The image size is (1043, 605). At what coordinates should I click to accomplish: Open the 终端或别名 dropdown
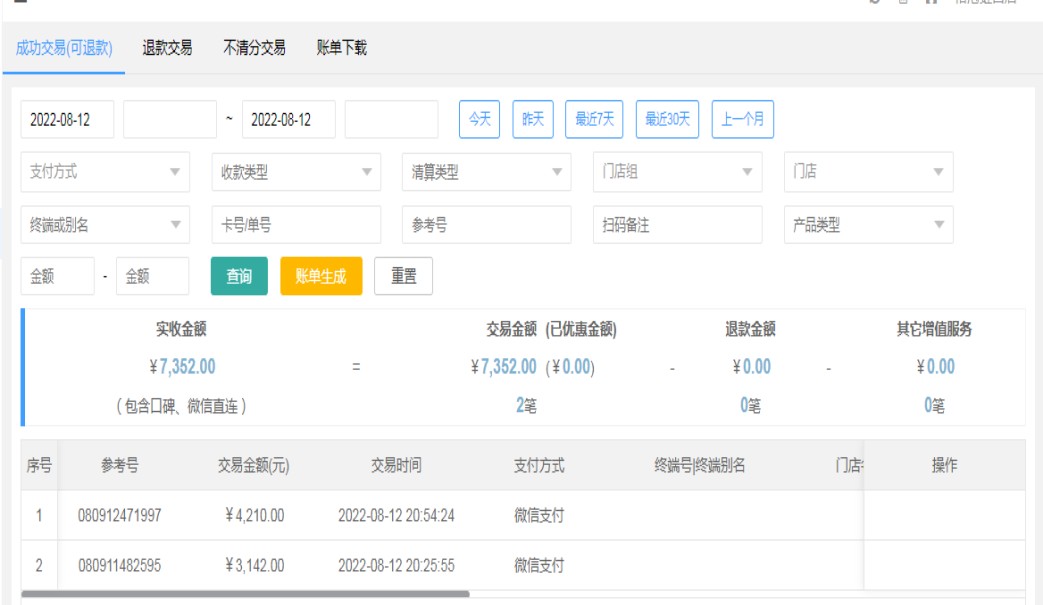click(105, 225)
